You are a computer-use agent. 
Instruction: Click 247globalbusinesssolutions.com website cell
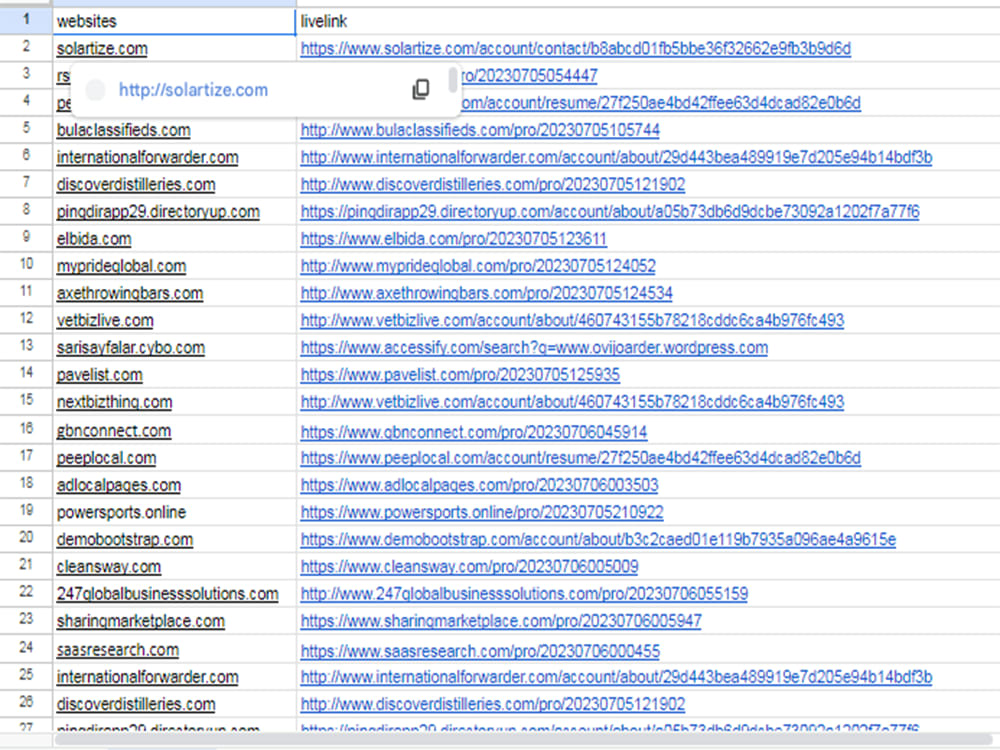(167, 594)
